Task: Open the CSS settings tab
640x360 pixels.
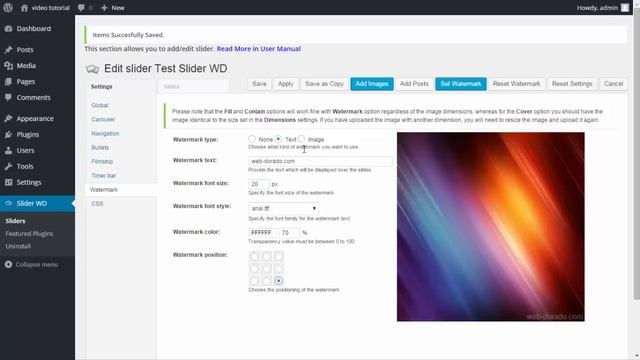Action: (97, 204)
